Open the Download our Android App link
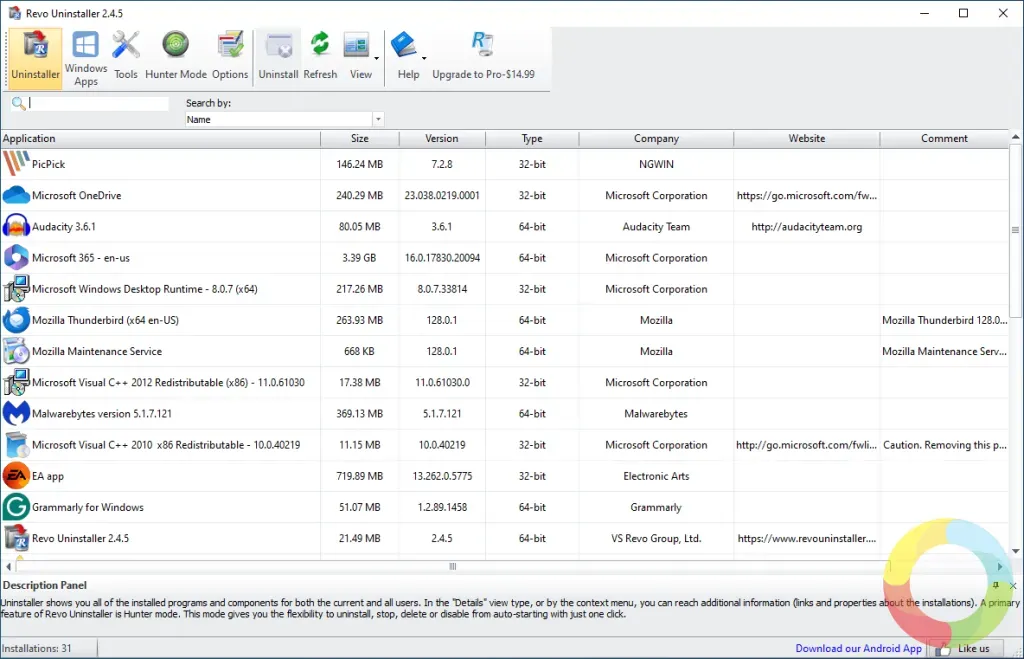Screen dimensions: 1024x659 pos(858,648)
